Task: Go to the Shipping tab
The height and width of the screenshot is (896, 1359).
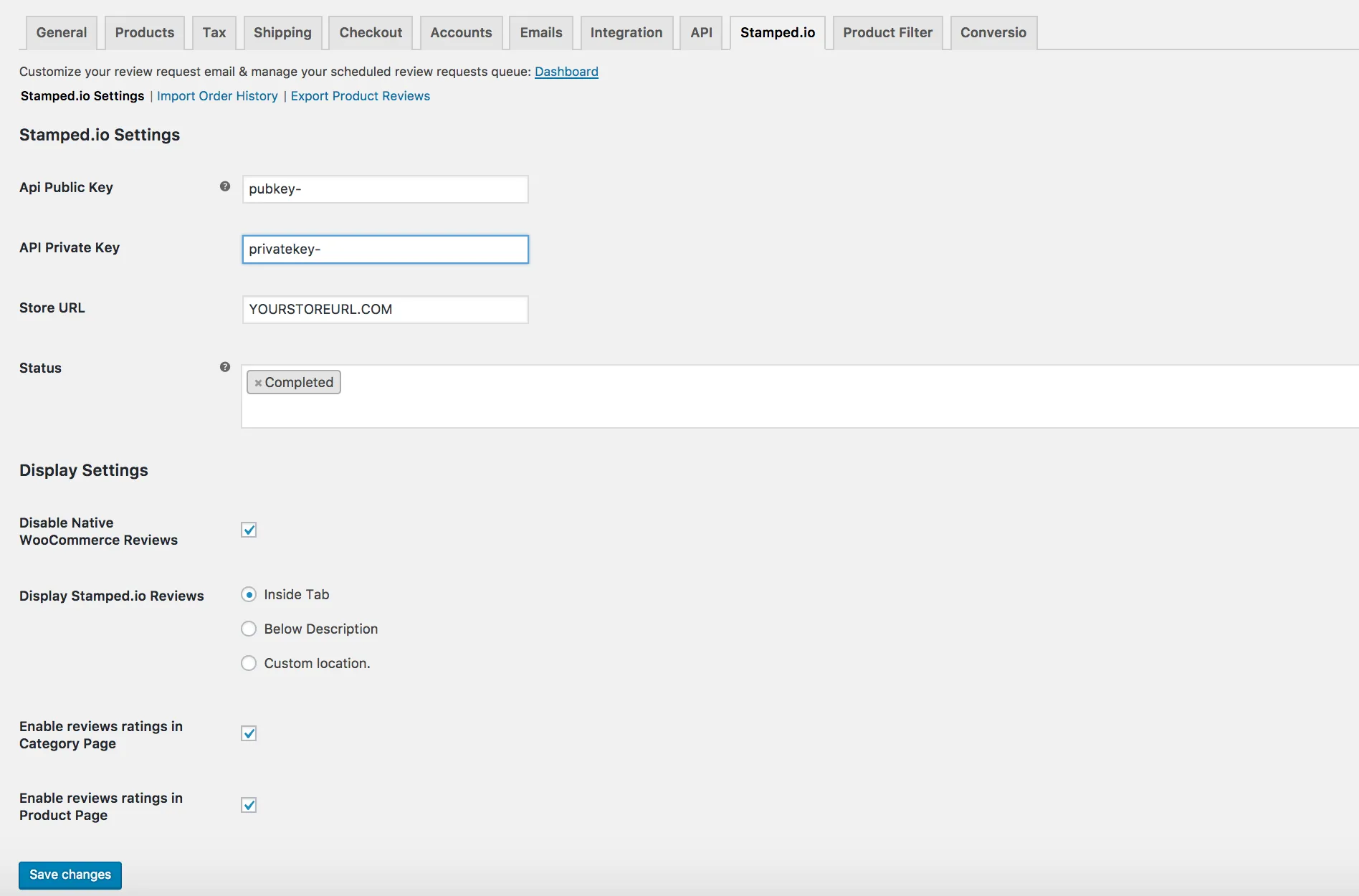Action: tap(282, 33)
